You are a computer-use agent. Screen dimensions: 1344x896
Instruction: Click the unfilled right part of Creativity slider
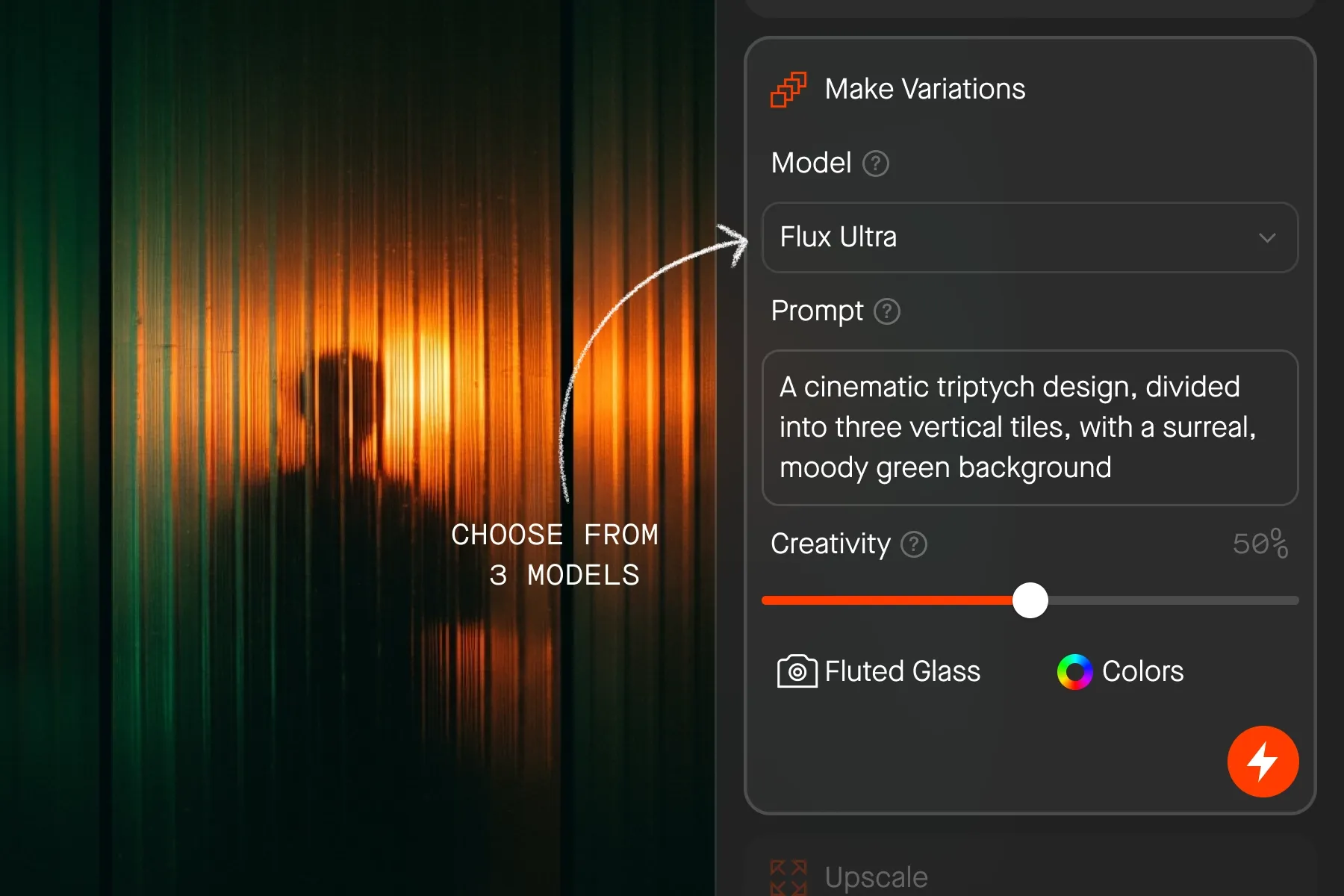[1174, 600]
